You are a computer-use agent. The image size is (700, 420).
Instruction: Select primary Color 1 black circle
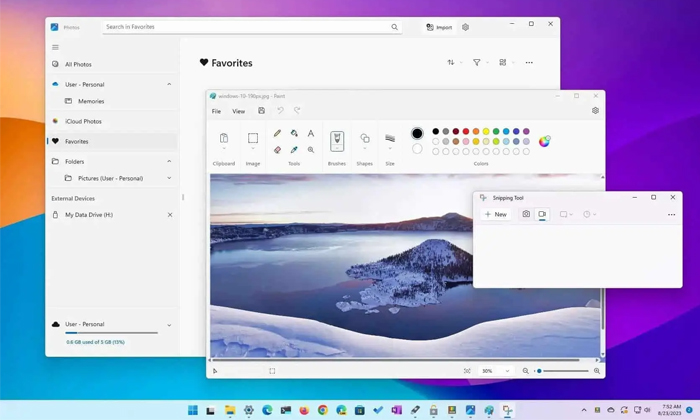tap(417, 133)
